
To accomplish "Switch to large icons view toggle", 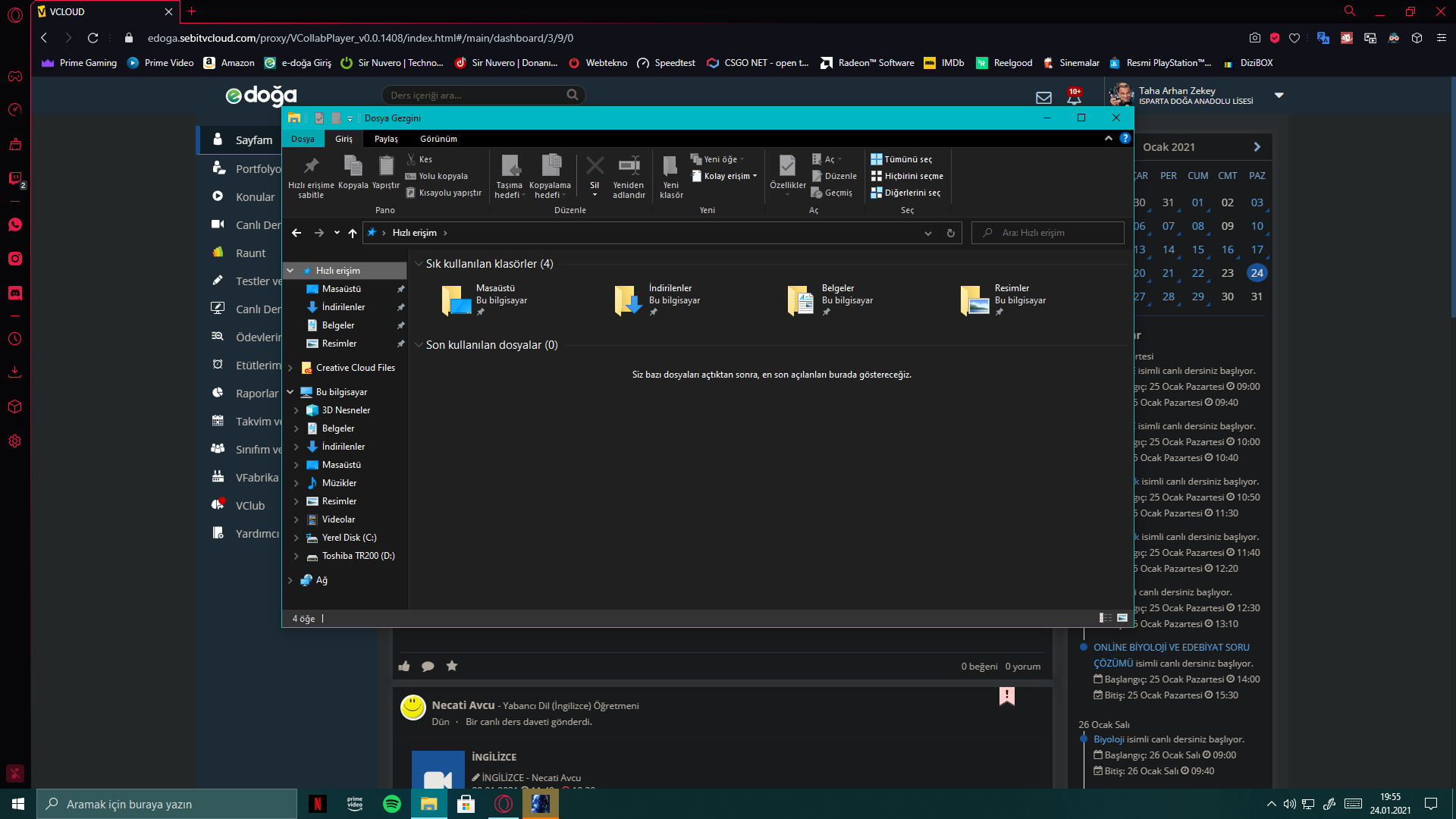I will point(1122,618).
